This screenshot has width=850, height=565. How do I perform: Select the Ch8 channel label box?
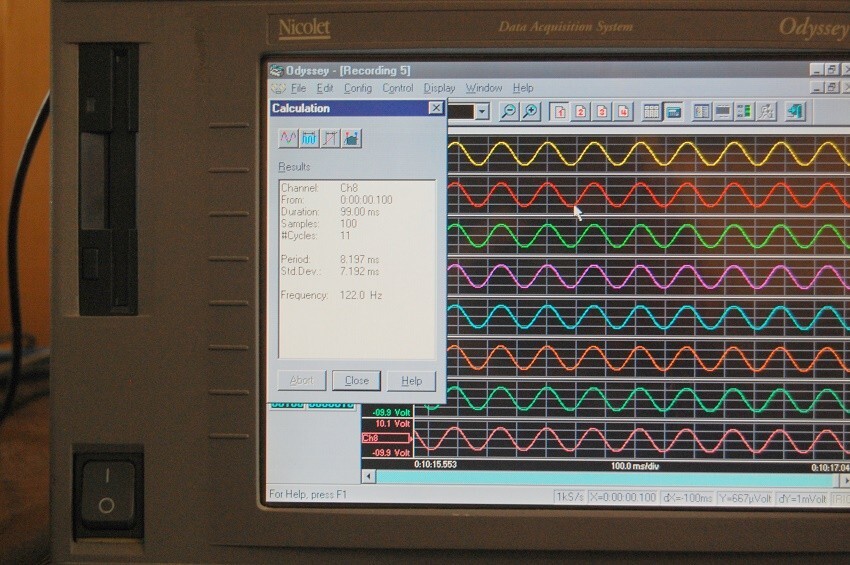(x=386, y=438)
